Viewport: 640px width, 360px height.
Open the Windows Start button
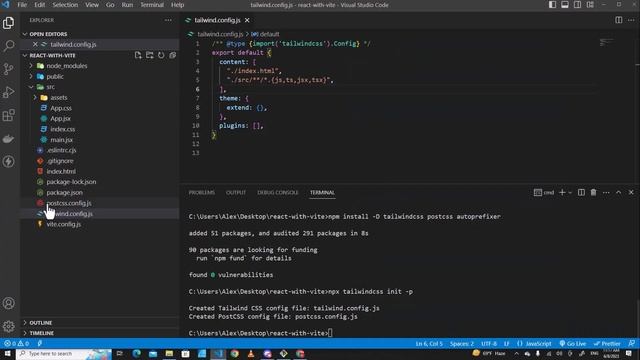(x=7, y=353)
